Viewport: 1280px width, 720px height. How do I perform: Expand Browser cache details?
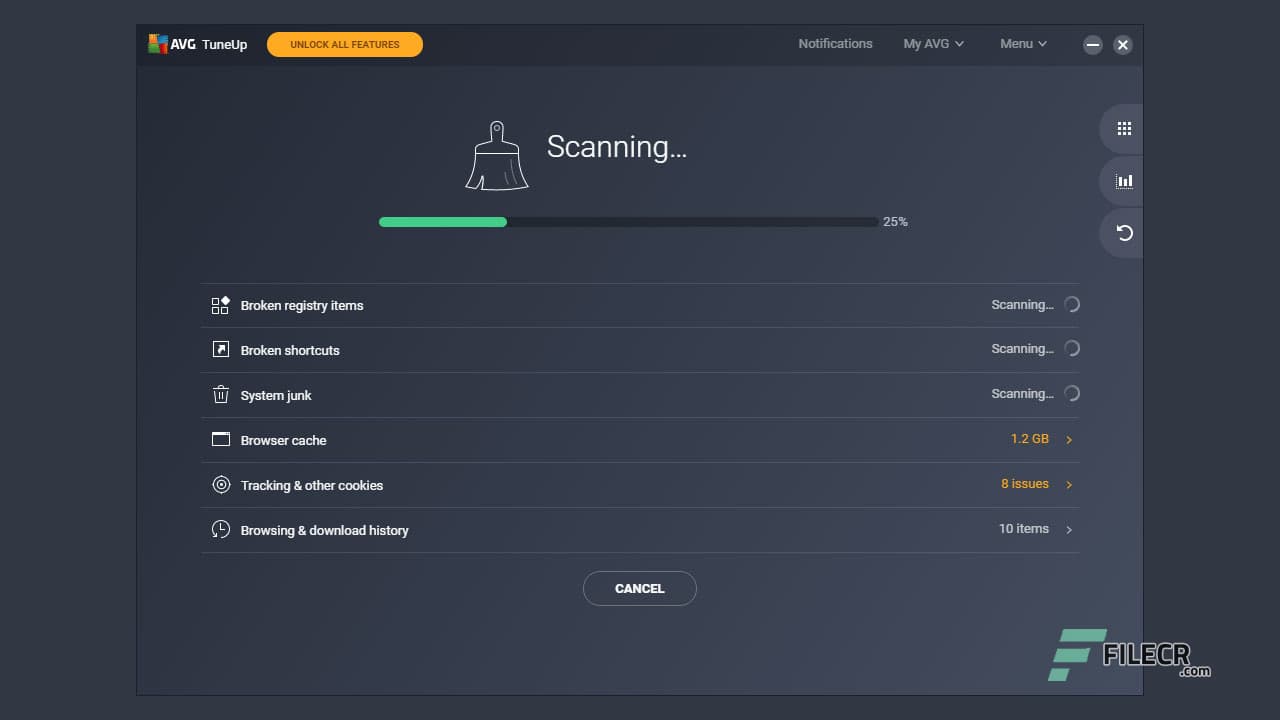point(1068,439)
